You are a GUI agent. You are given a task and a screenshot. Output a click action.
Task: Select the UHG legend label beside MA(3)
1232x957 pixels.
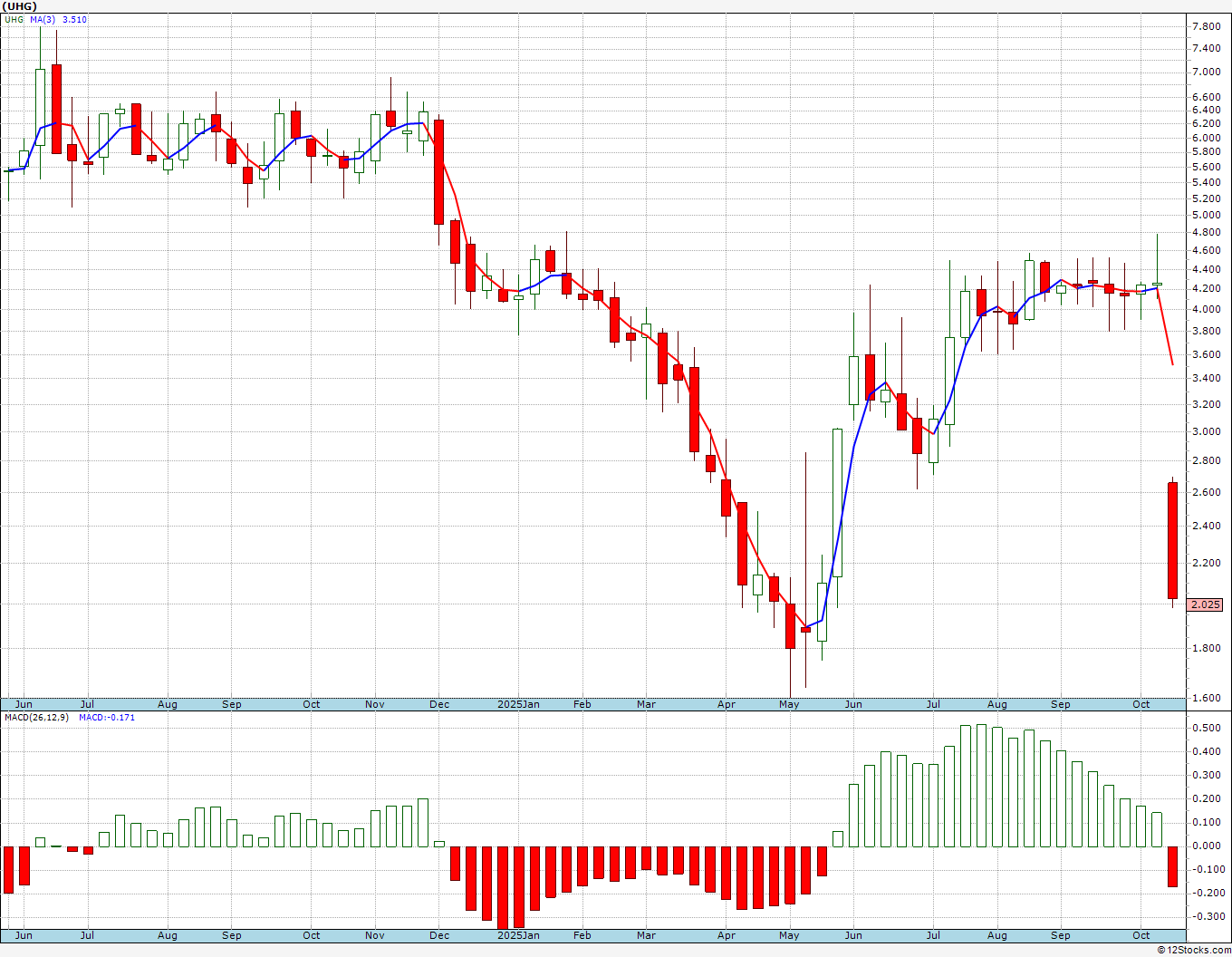[x=14, y=19]
